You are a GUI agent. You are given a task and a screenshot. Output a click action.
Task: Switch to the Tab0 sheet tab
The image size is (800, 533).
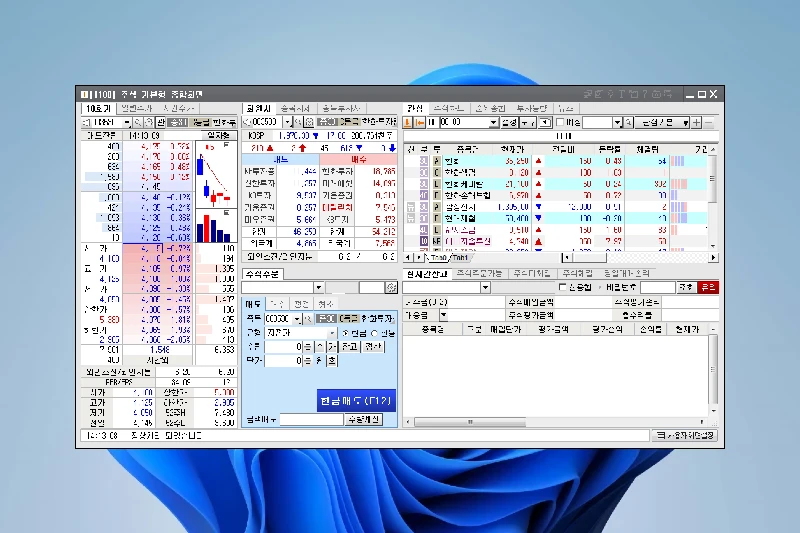438,258
